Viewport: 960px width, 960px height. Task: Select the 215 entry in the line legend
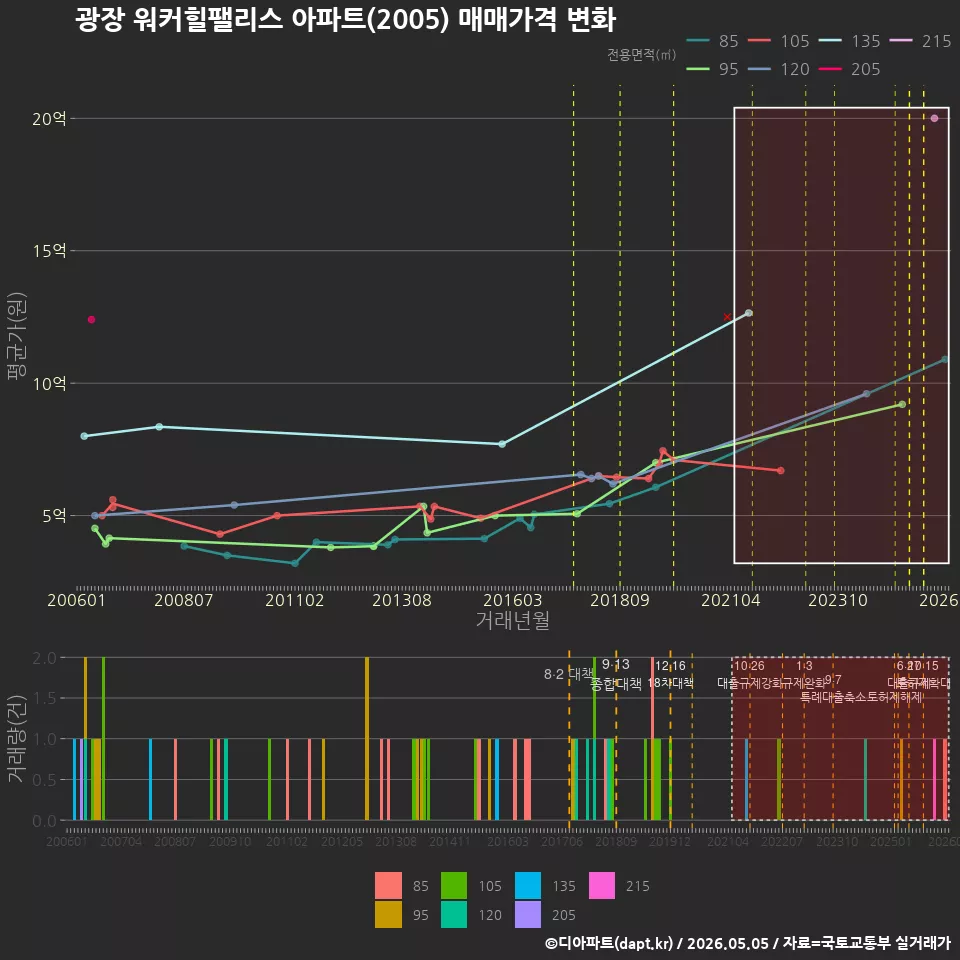[920, 41]
